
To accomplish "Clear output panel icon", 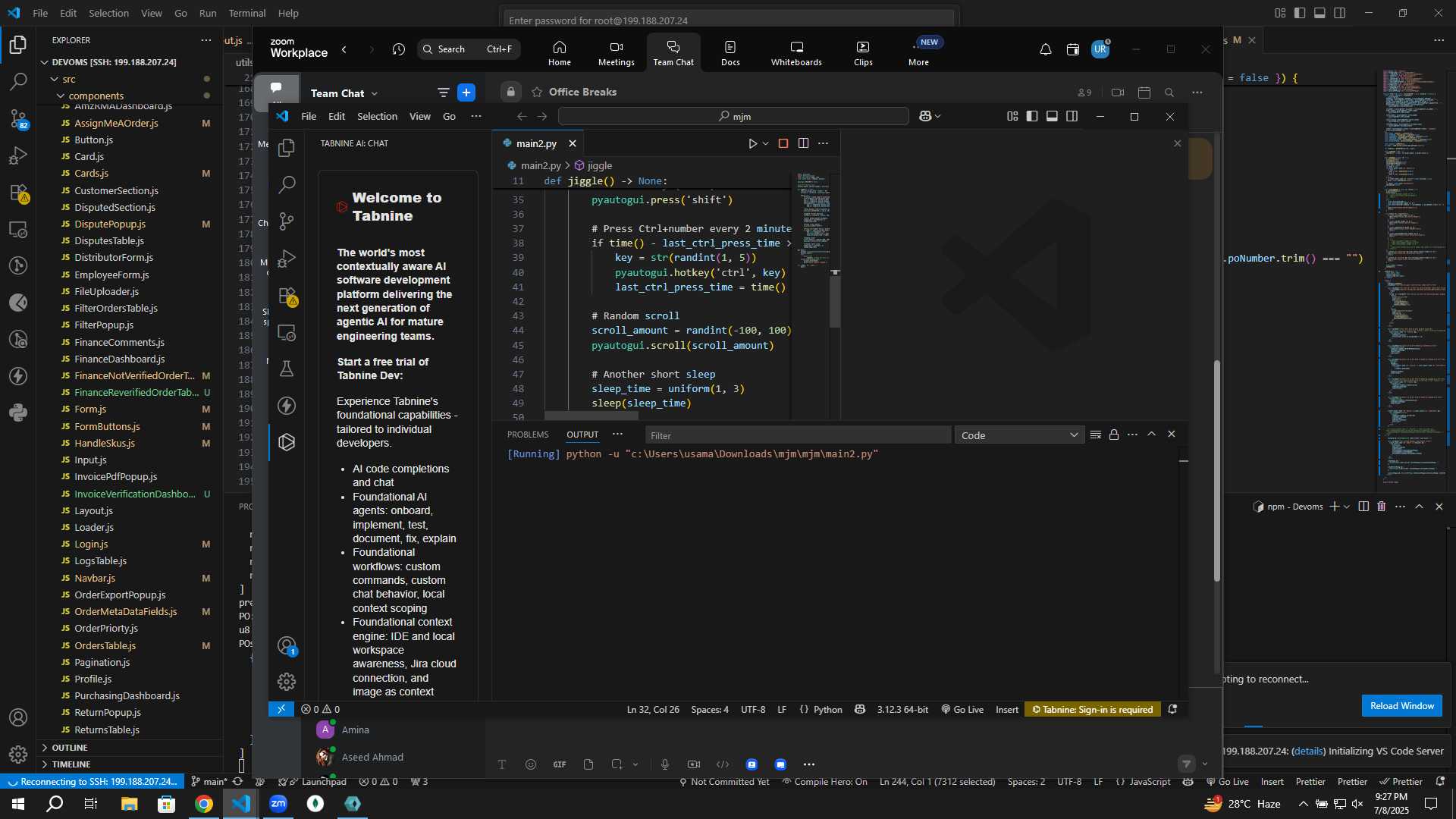I will point(1095,435).
